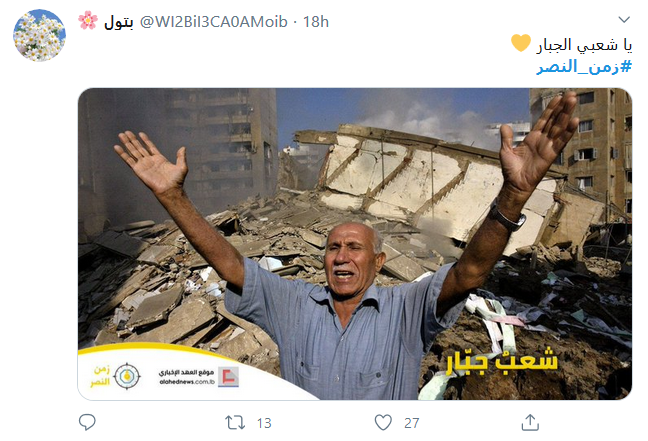
Task: View the 27 likes count
Action: (x=412, y=423)
